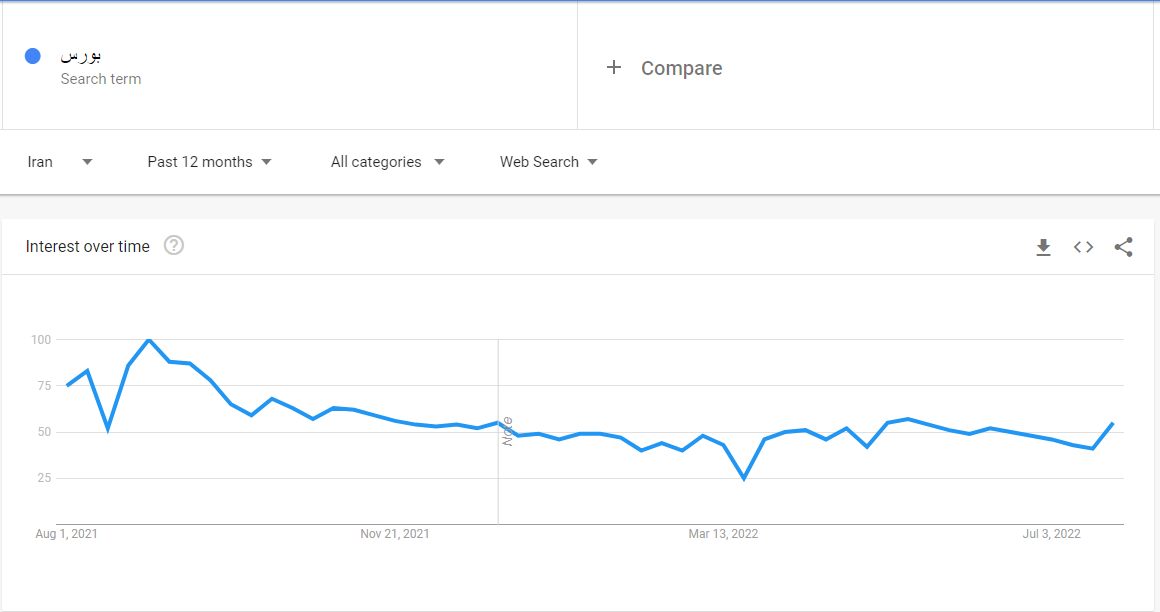The height and width of the screenshot is (612, 1160).
Task: Click the Mar 13, 2022 axis label
Action: tap(723, 534)
